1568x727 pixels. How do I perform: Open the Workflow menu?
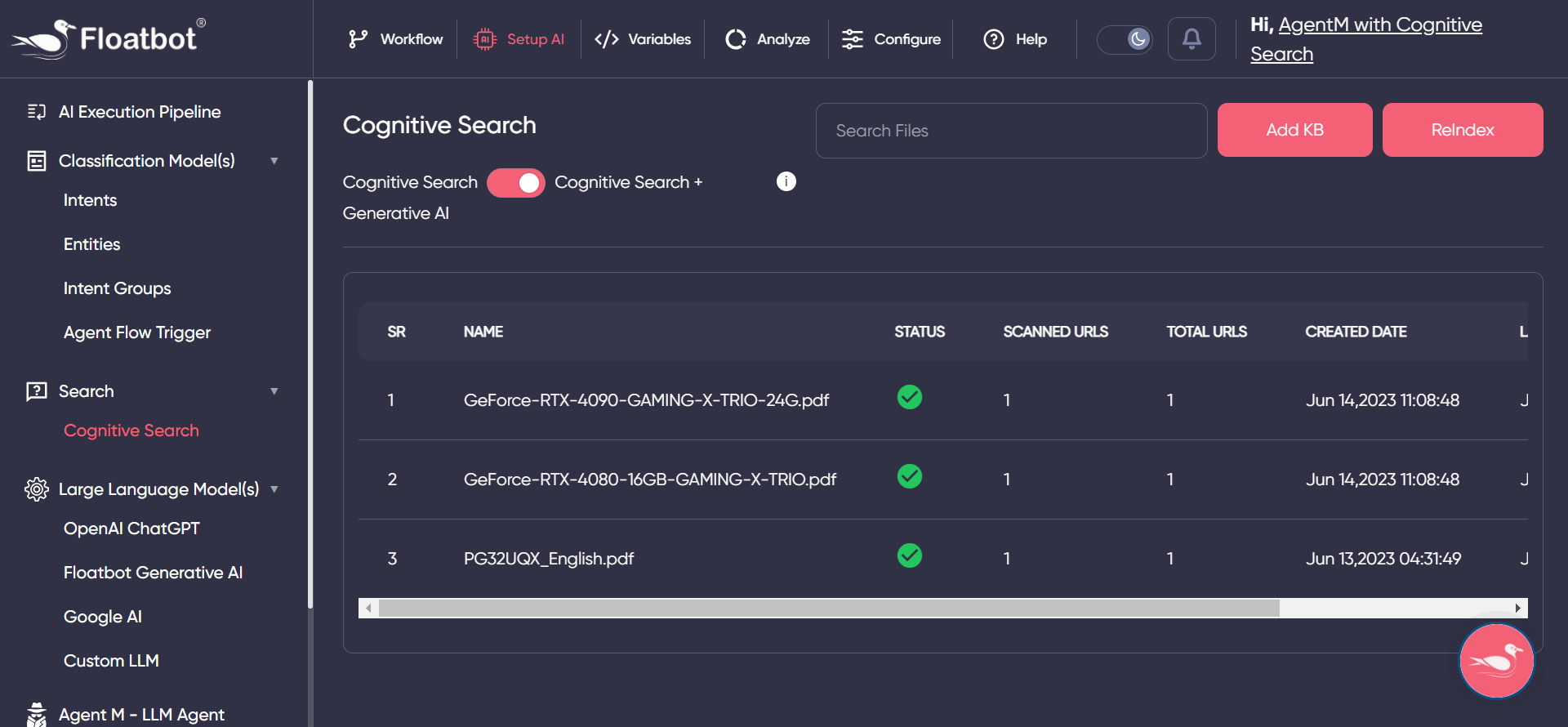pos(396,39)
